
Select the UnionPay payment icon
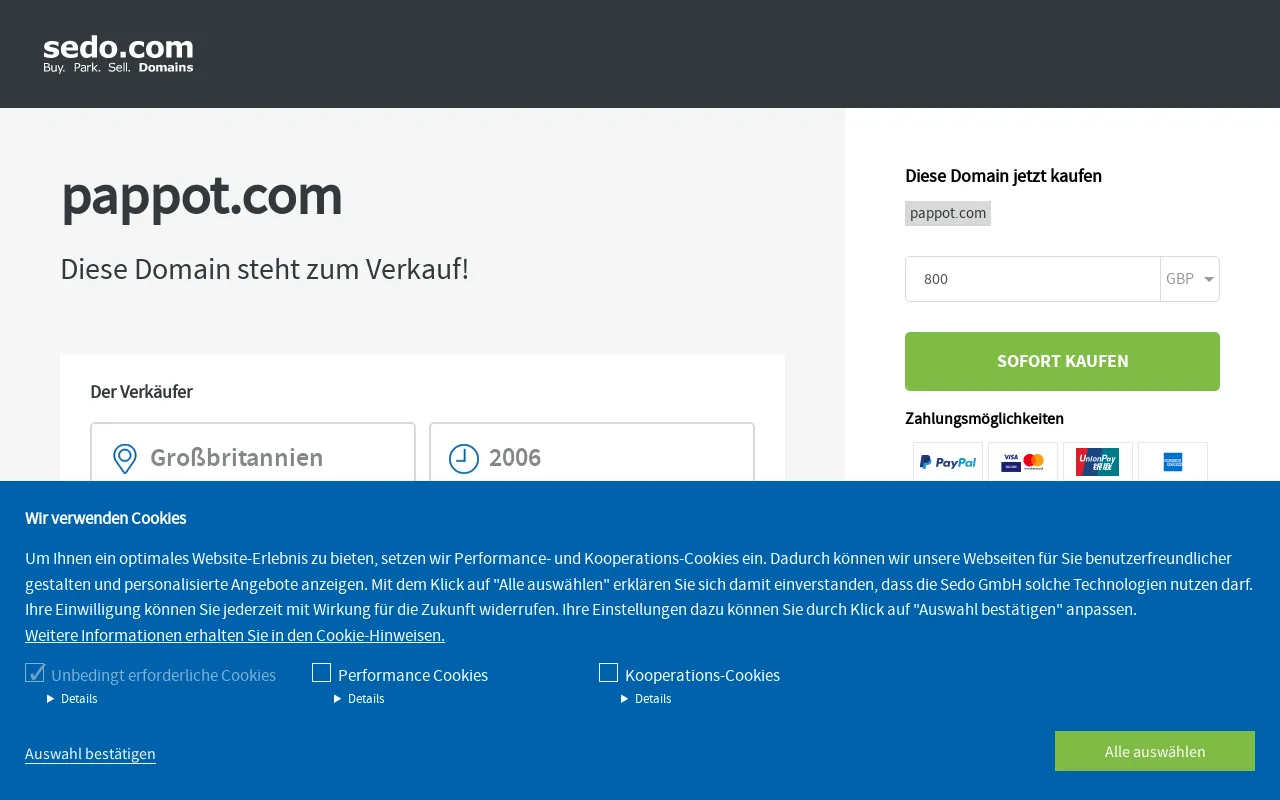[1098, 462]
